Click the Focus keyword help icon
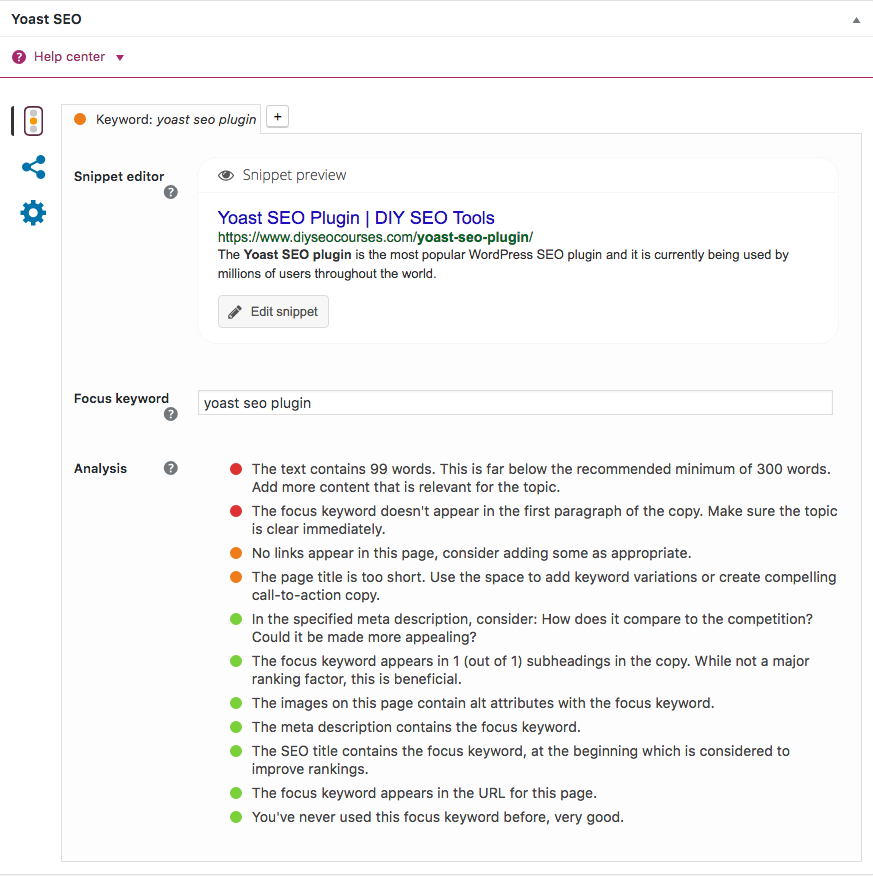The image size is (873, 876). pyautogui.click(x=170, y=414)
